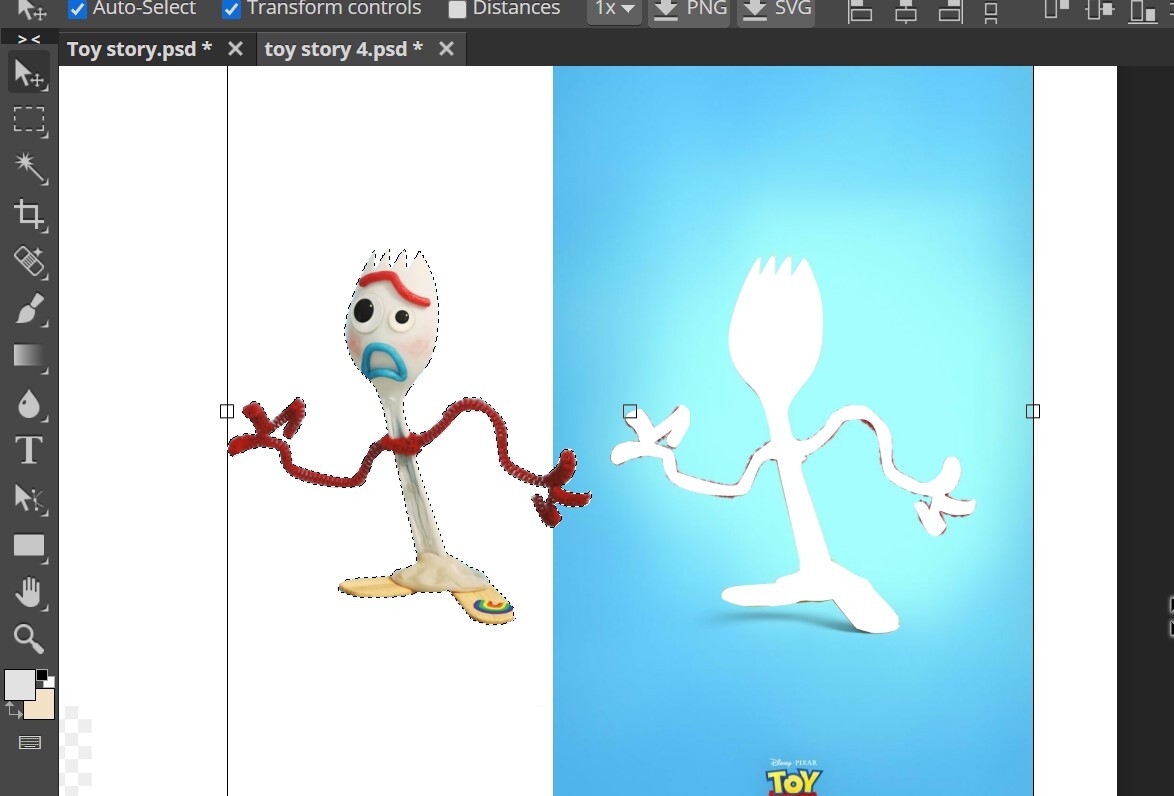Reset to default black and white colors
The image size is (1174, 796).
pyautogui.click(x=44, y=678)
